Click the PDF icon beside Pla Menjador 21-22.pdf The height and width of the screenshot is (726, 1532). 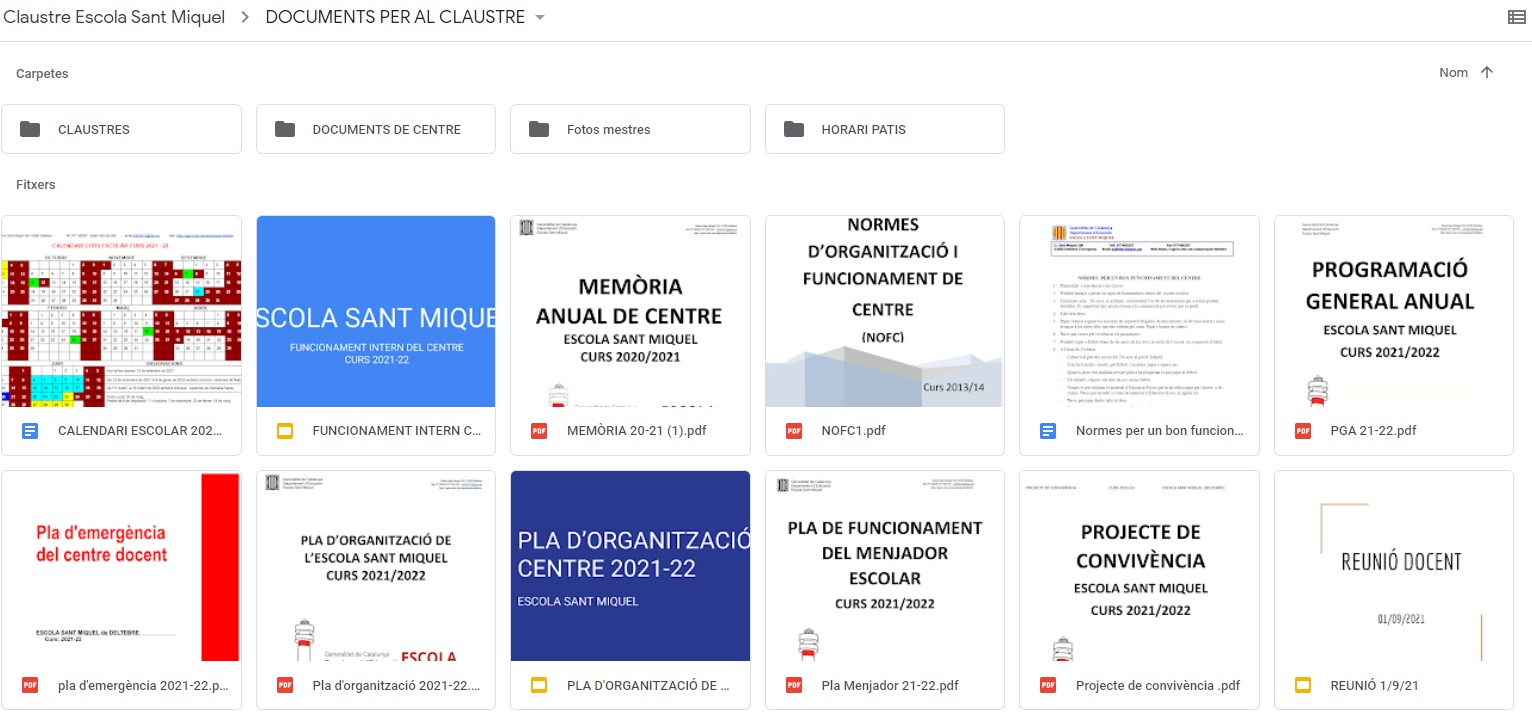[794, 685]
